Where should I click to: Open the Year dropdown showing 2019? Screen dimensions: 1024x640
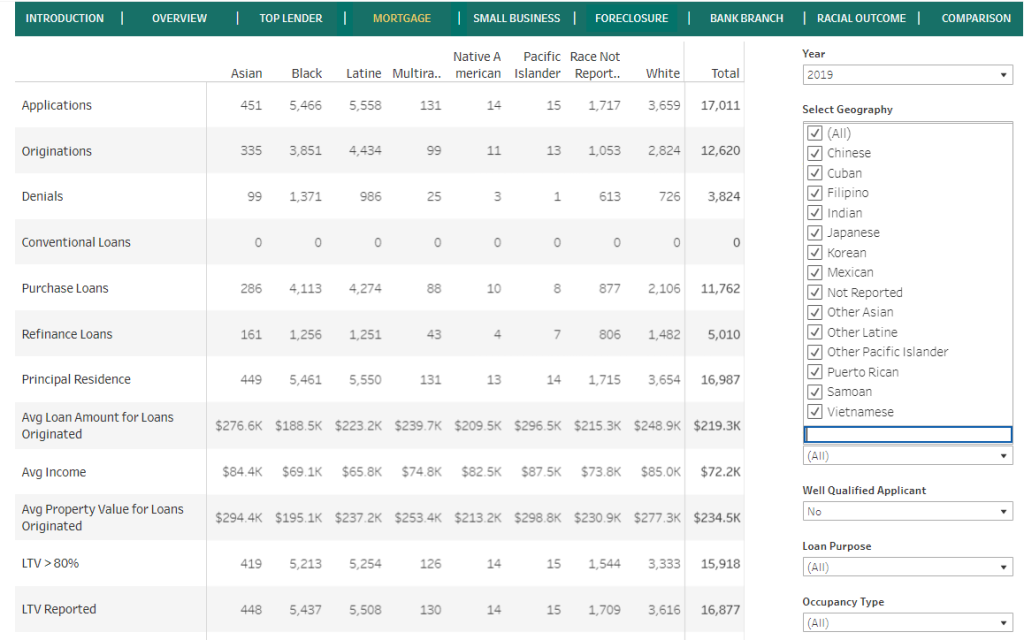[907, 74]
